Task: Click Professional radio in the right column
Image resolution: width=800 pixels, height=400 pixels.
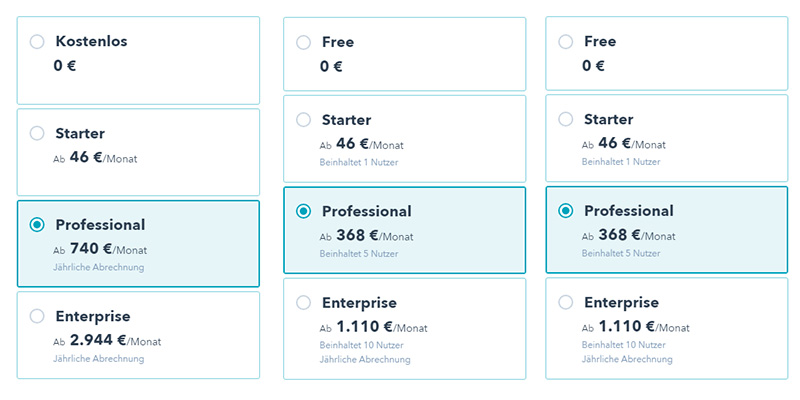Action: pos(566,211)
